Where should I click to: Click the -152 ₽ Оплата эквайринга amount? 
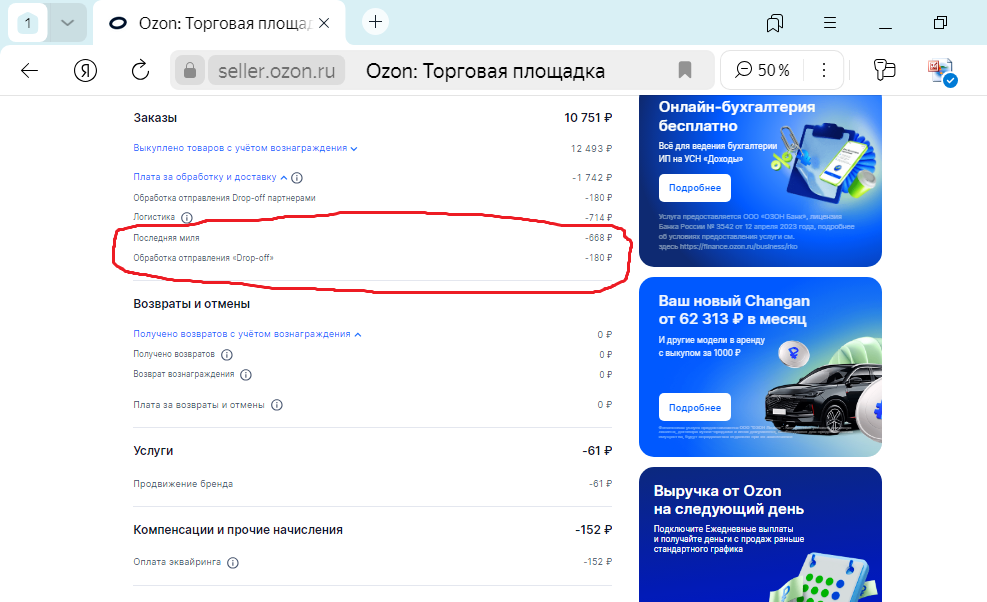tap(597, 561)
